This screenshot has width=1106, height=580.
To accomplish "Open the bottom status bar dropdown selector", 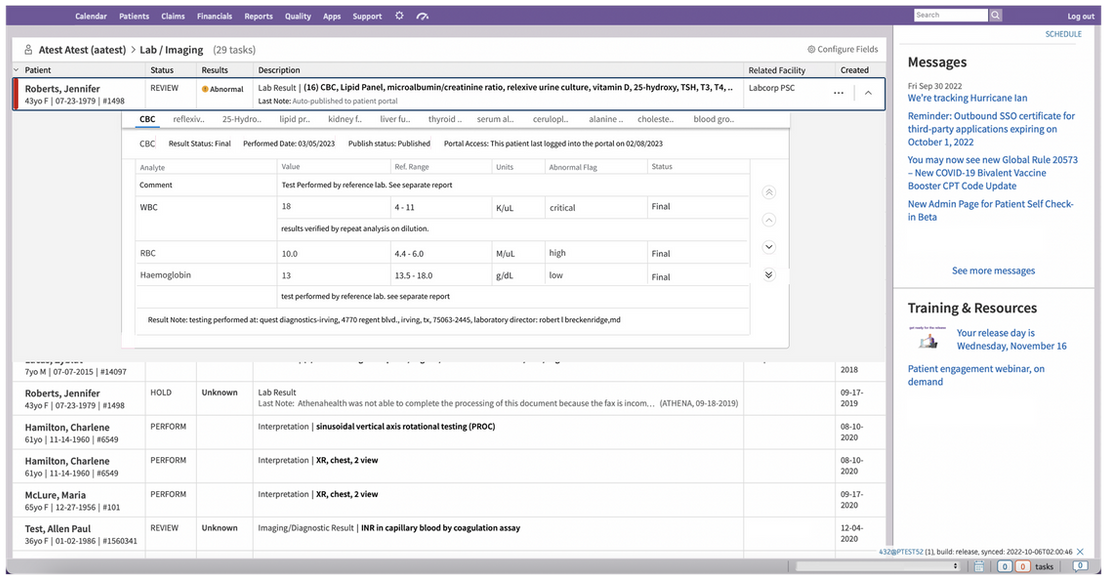I will pyautogui.click(x=878, y=566).
